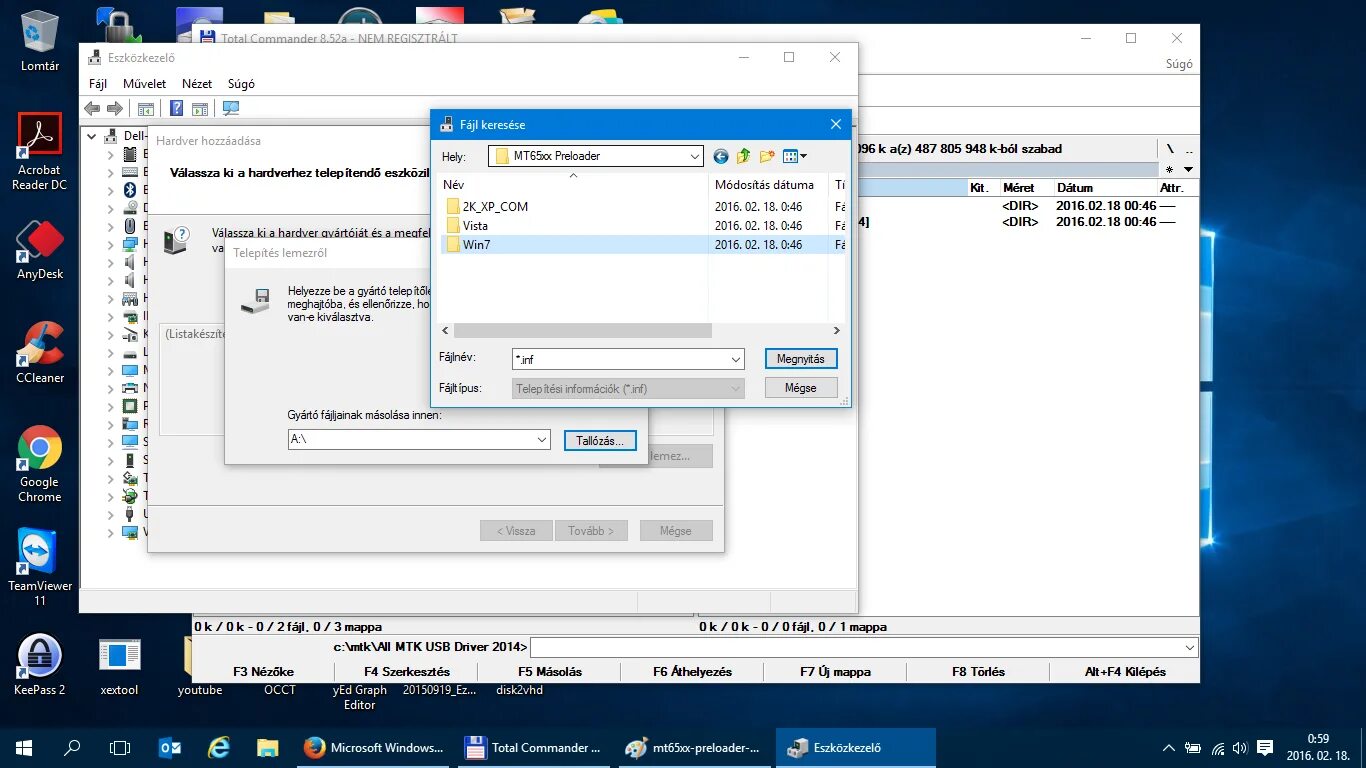
Task: Open the Nézet menu in Eszközkezelő
Action: click(197, 84)
